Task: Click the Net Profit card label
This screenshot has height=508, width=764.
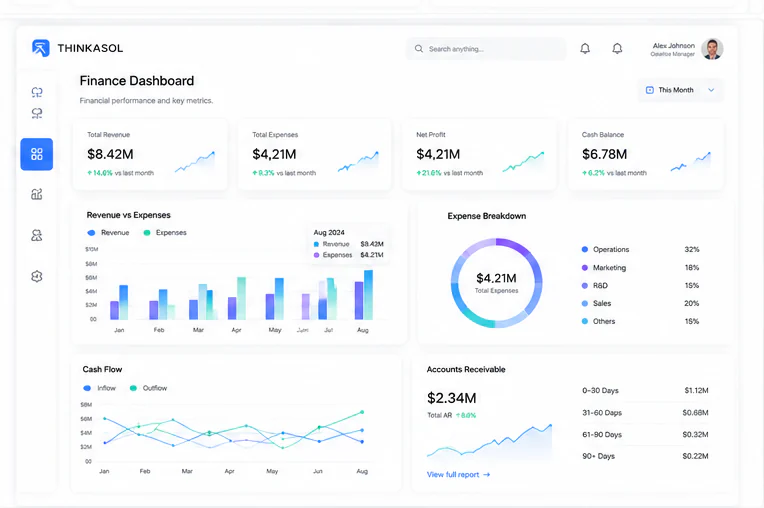Action: pos(431,134)
